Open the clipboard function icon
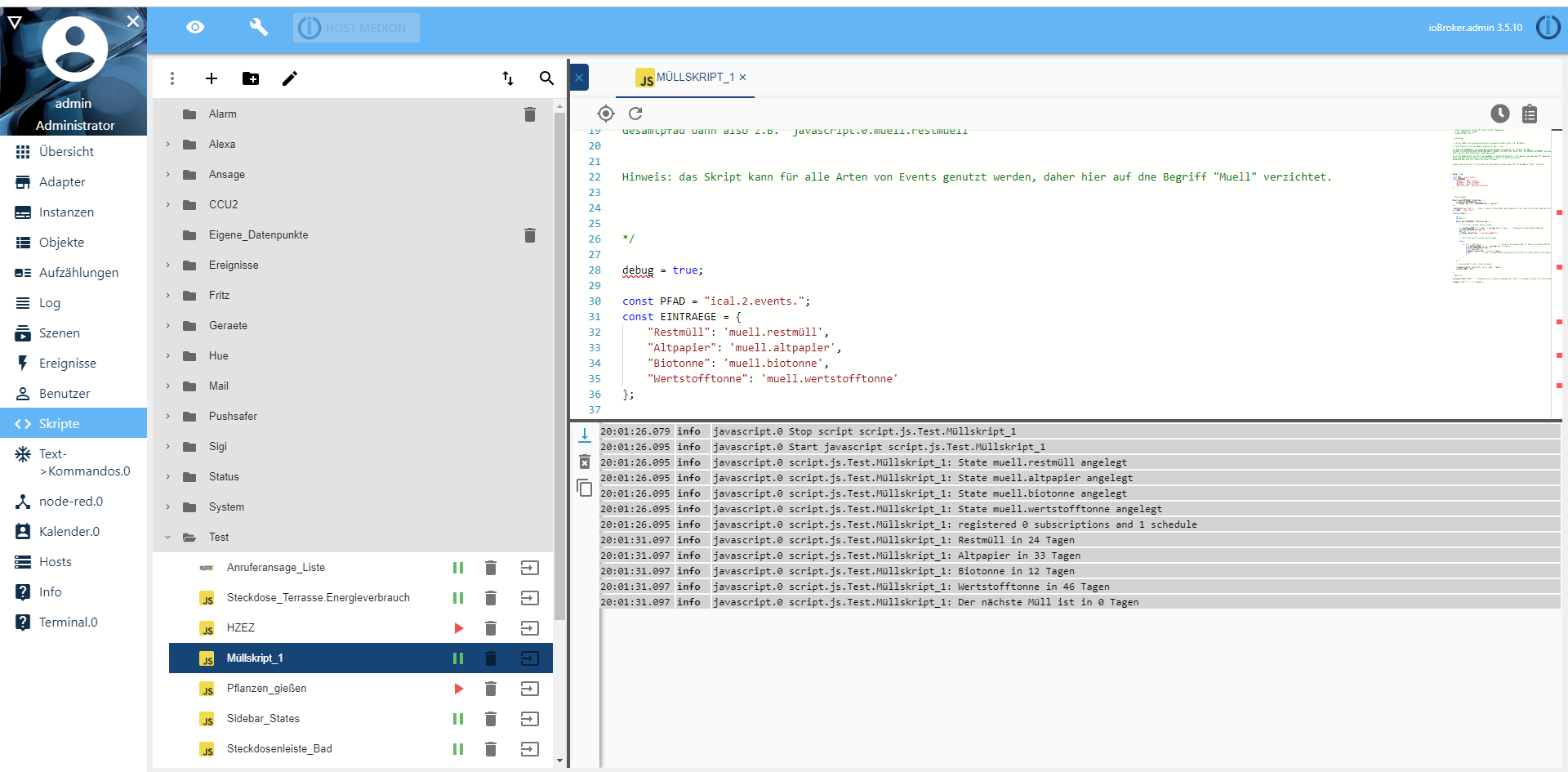Screen dimensions: 1568x772 click(1530, 114)
